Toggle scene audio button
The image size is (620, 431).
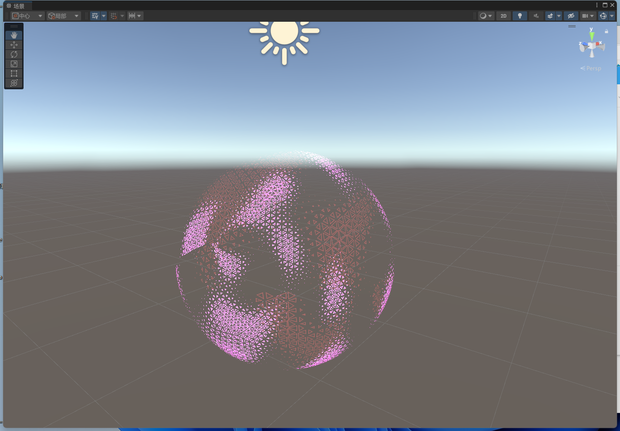pyautogui.click(x=536, y=16)
